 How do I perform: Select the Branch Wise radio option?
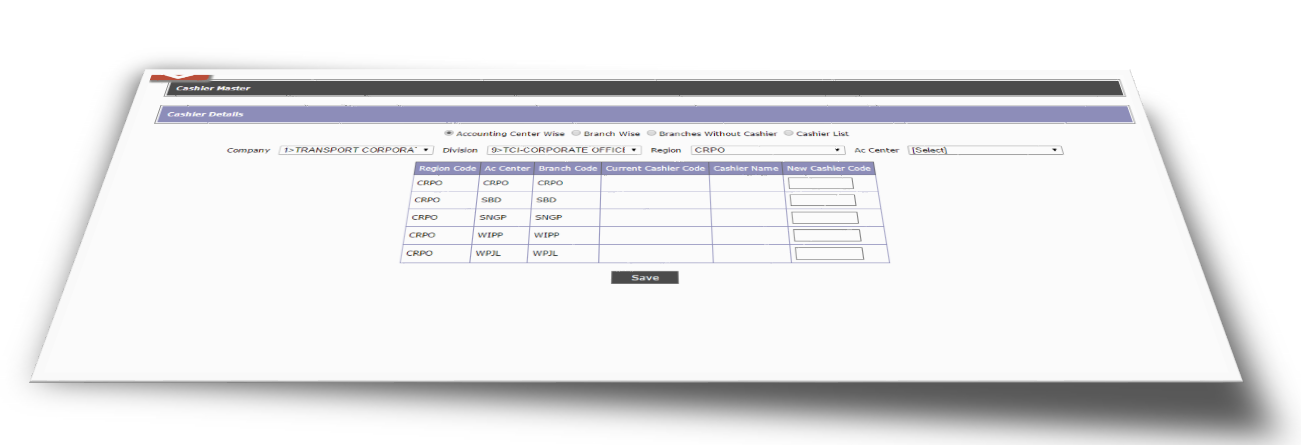[x=576, y=132]
